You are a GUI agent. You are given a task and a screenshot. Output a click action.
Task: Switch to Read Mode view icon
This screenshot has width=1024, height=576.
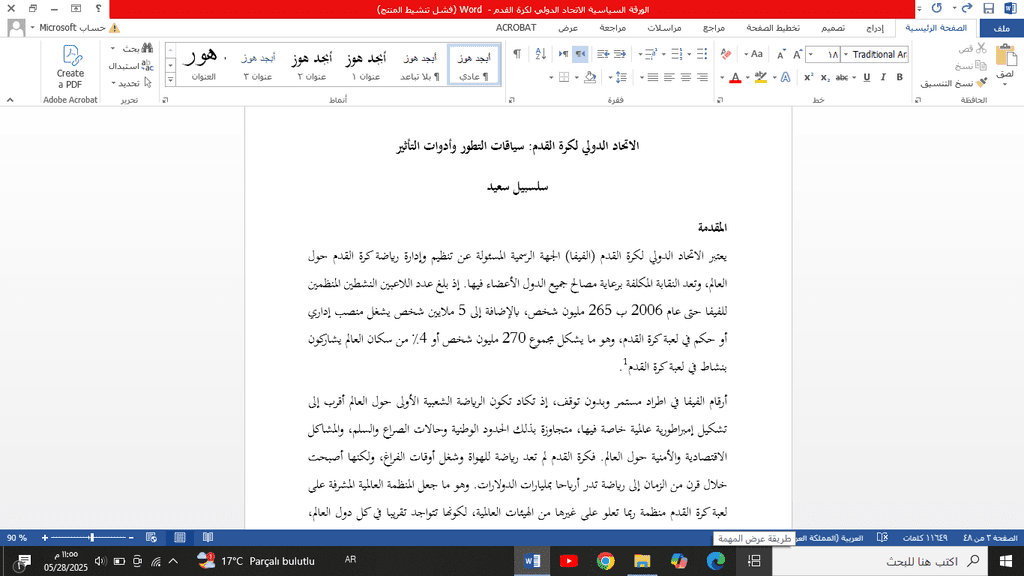(208, 537)
